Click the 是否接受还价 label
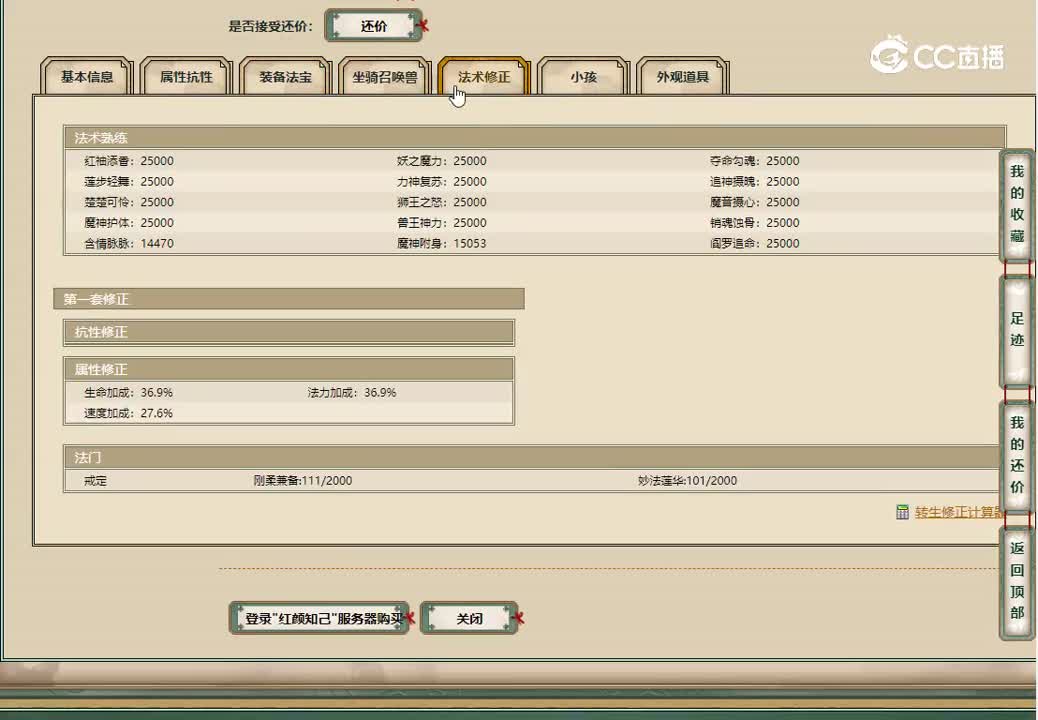Viewport: 1038px width, 720px height. point(271,26)
